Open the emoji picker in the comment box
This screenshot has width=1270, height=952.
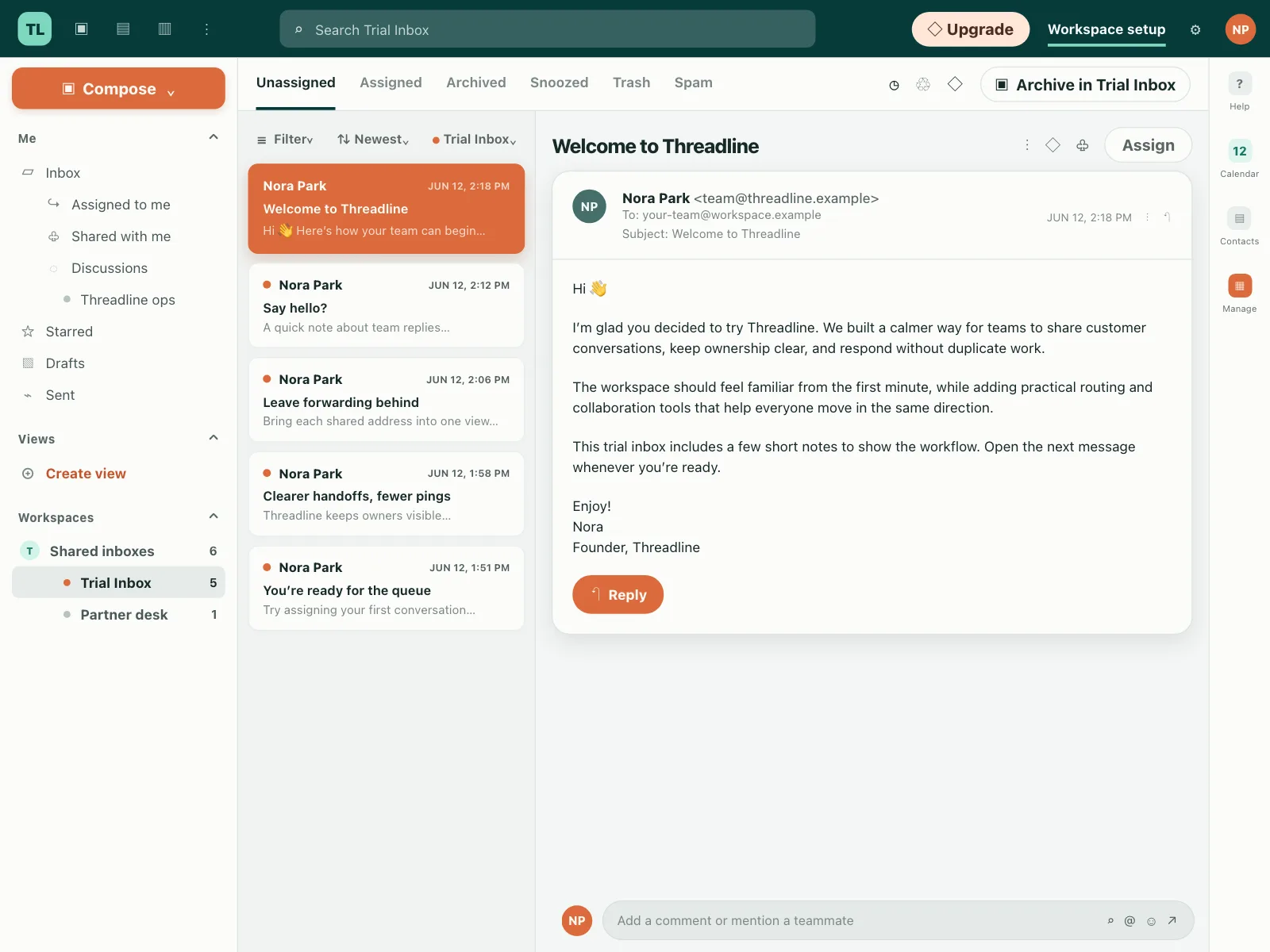pos(1152,921)
